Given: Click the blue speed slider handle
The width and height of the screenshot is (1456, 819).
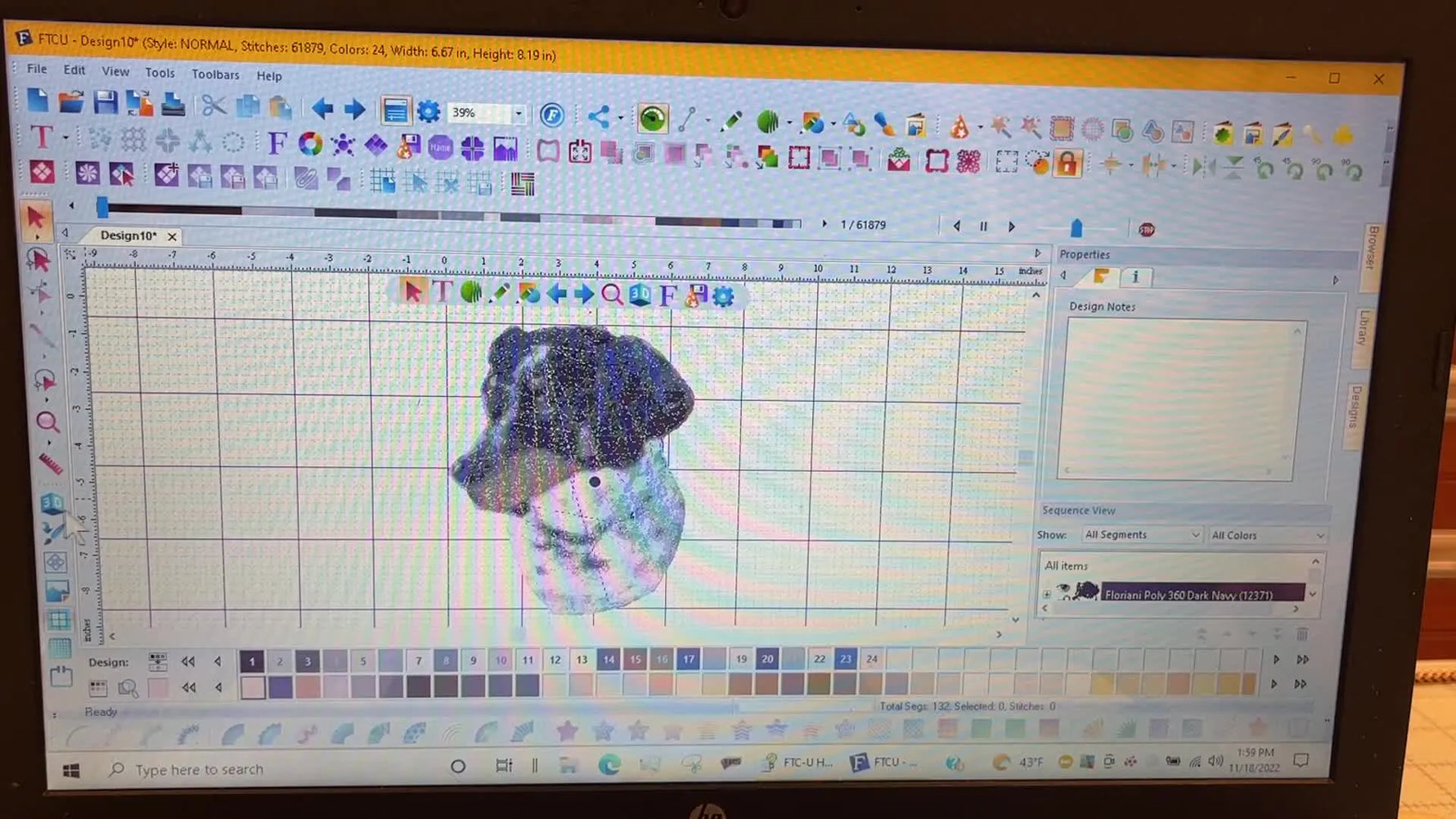Looking at the screenshot, I should (x=1076, y=228).
